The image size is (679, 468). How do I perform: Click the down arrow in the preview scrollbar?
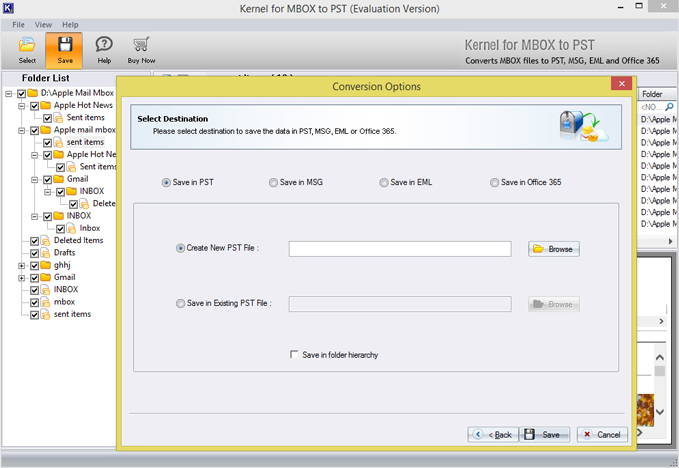coord(660,412)
